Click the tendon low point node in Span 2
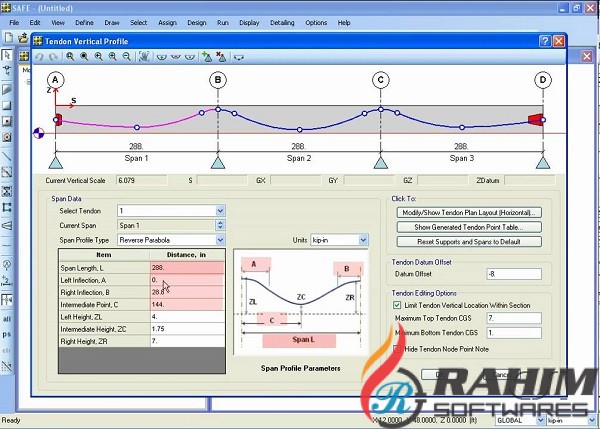The height and width of the screenshot is (429, 600). point(300,130)
